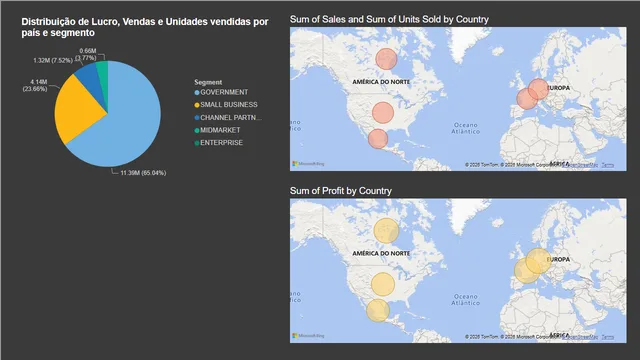Filter by CHANNEL PARTN... in the Segment legend

(228, 118)
